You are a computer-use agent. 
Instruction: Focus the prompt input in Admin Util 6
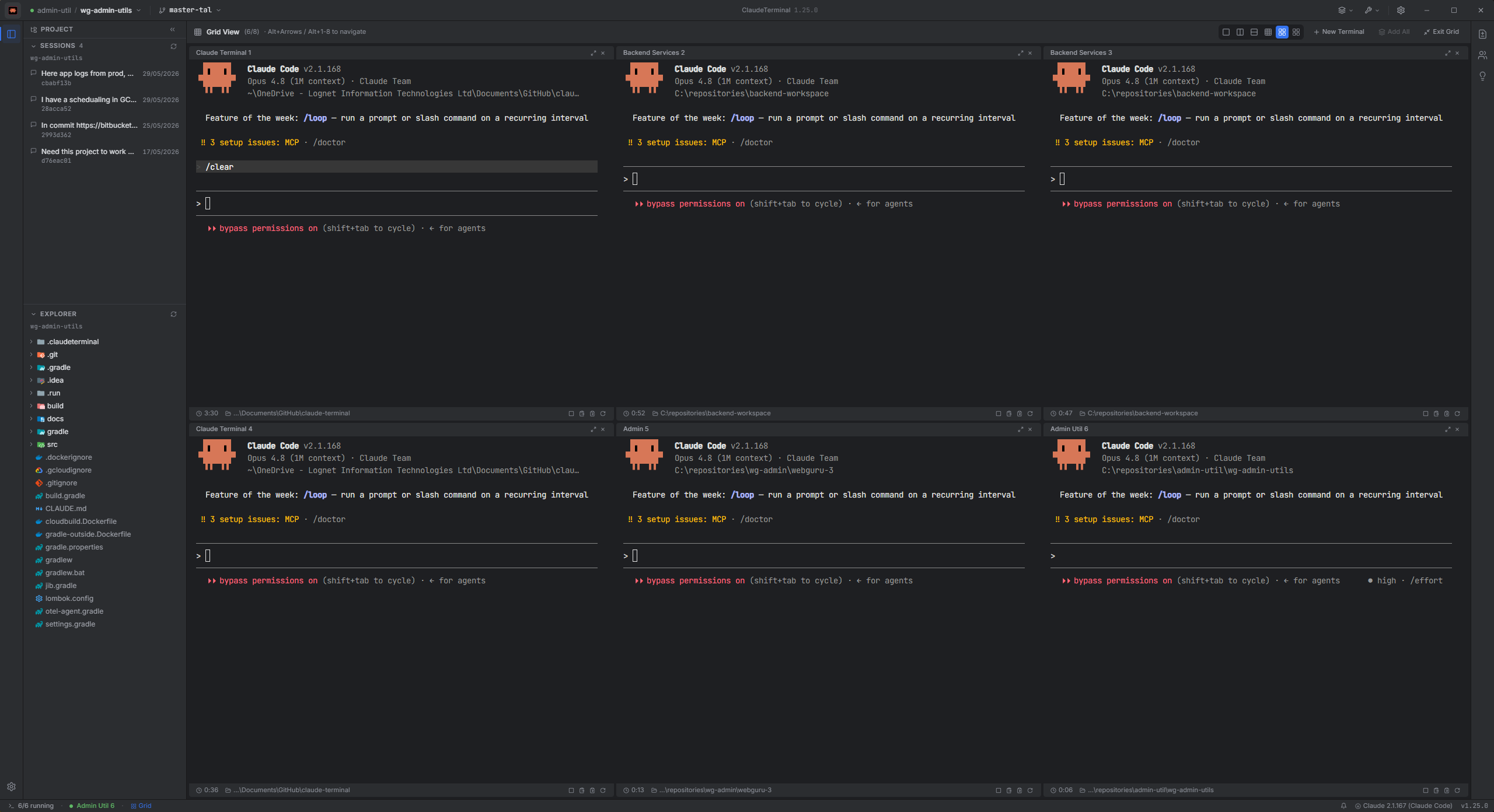tap(1251, 556)
